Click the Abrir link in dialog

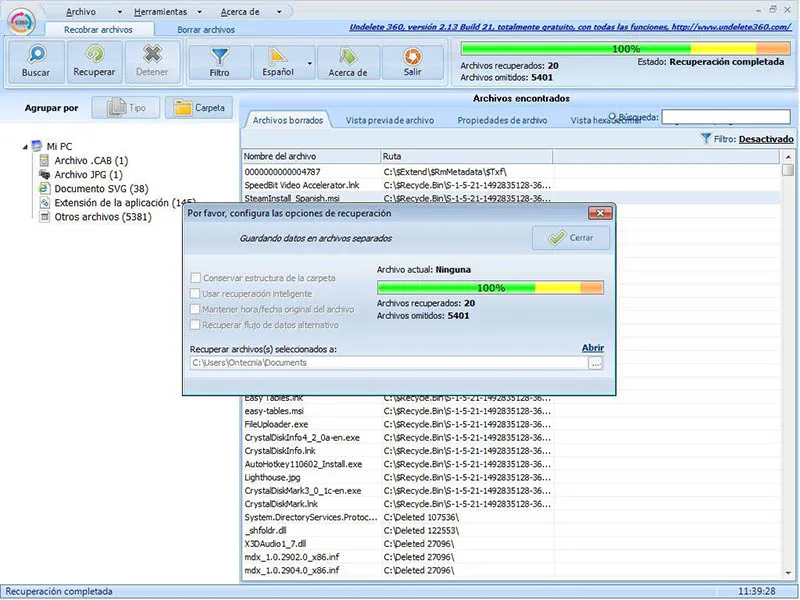(x=592, y=348)
